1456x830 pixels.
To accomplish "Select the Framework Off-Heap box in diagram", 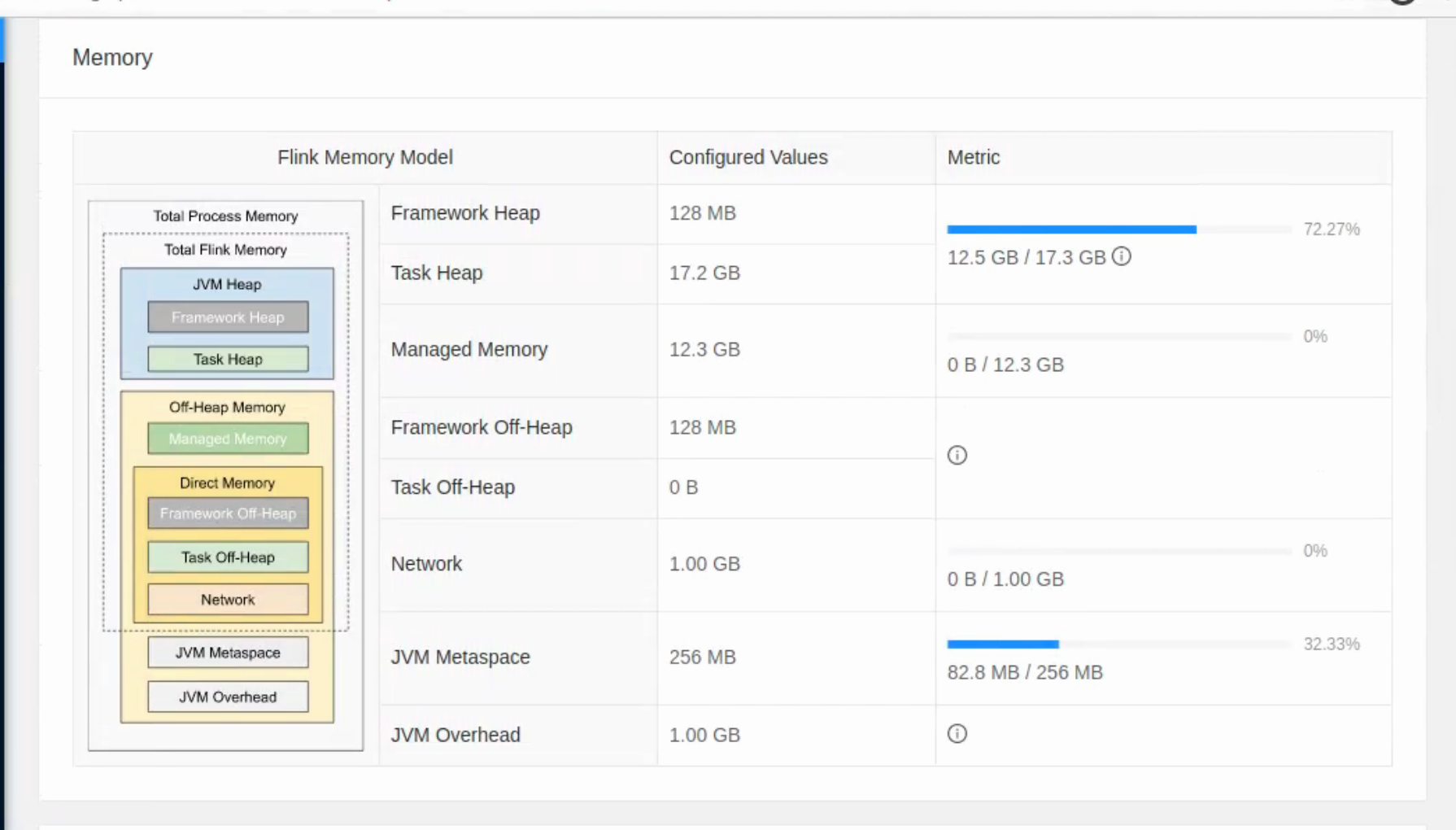I will pyautogui.click(x=228, y=513).
